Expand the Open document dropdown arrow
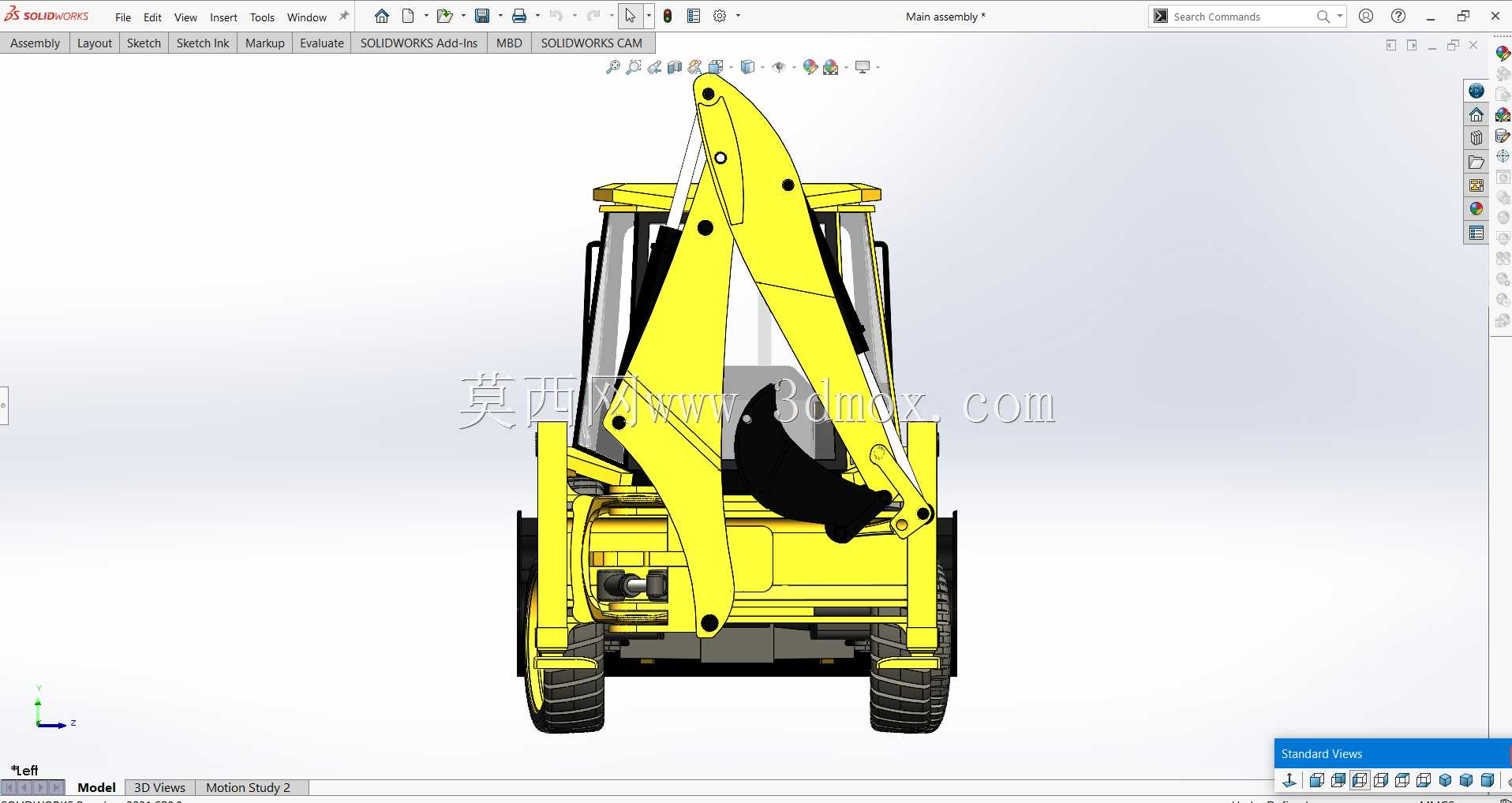This screenshot has width=1512, height=803. [x=463, y=16]
